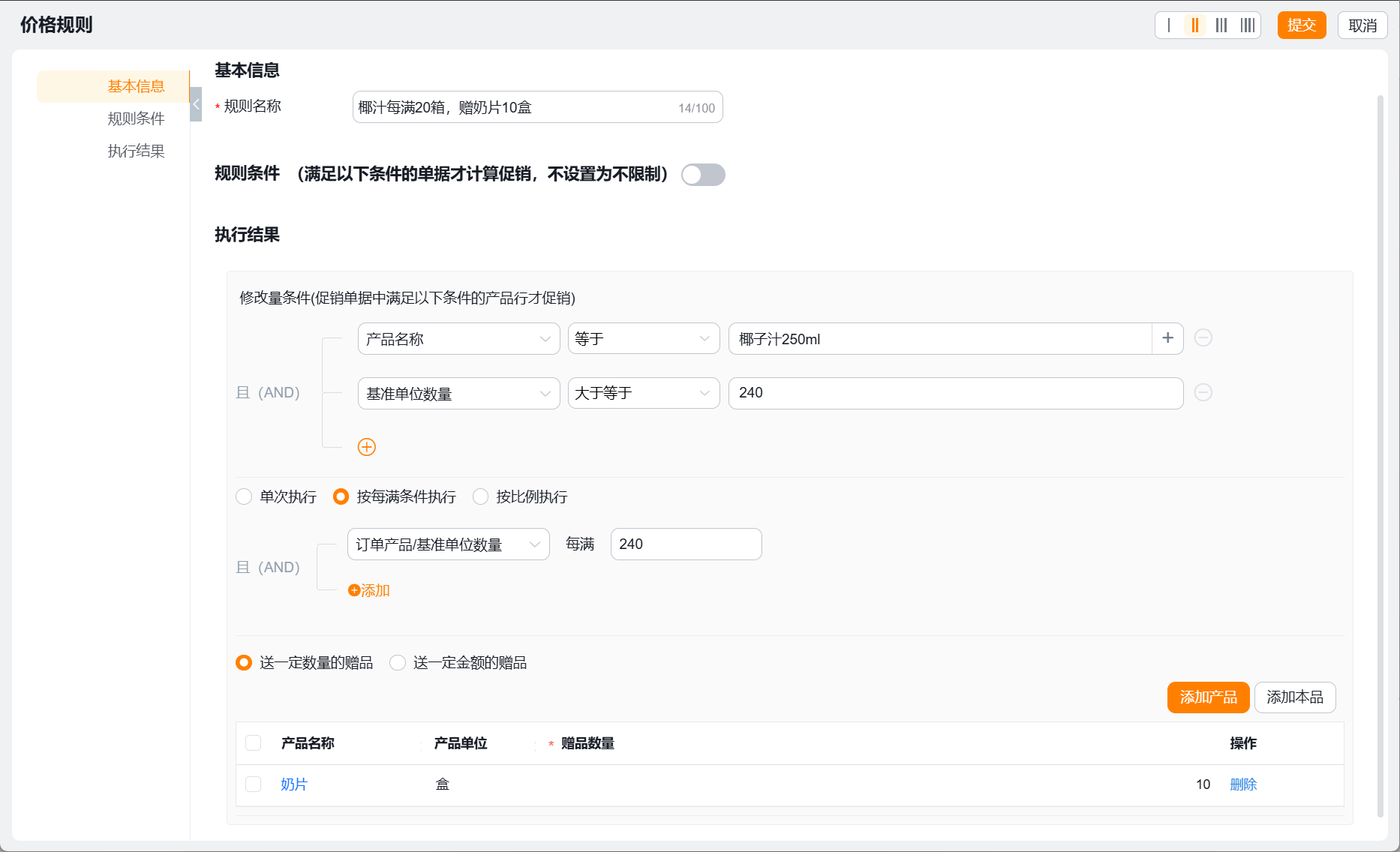Click the 盒 unit cell
Image resolution: width=1400 pixels, height=852 pixels.
point(443,784)
